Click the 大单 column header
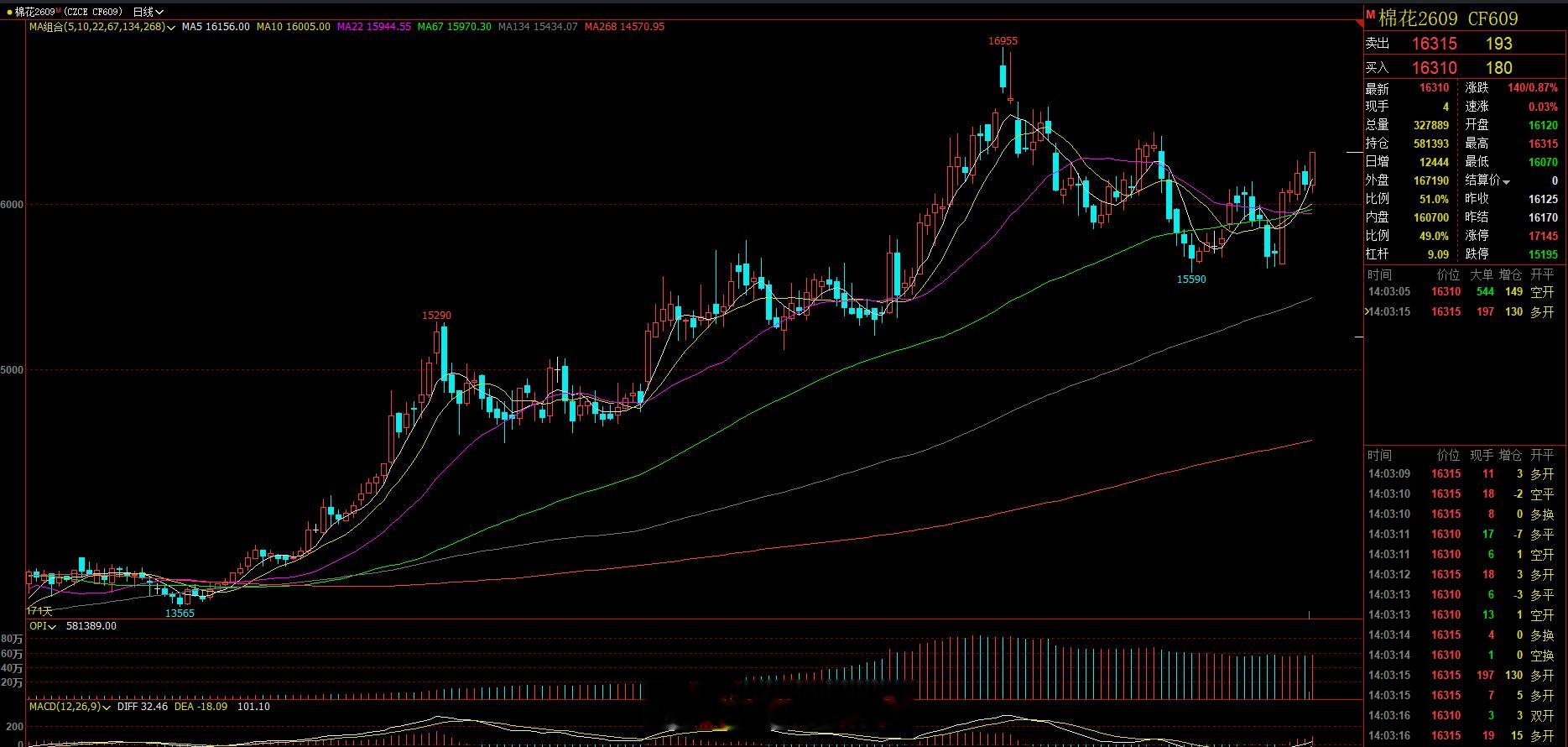This screenshot has height=747, width=1568. tap(1482, 274)
